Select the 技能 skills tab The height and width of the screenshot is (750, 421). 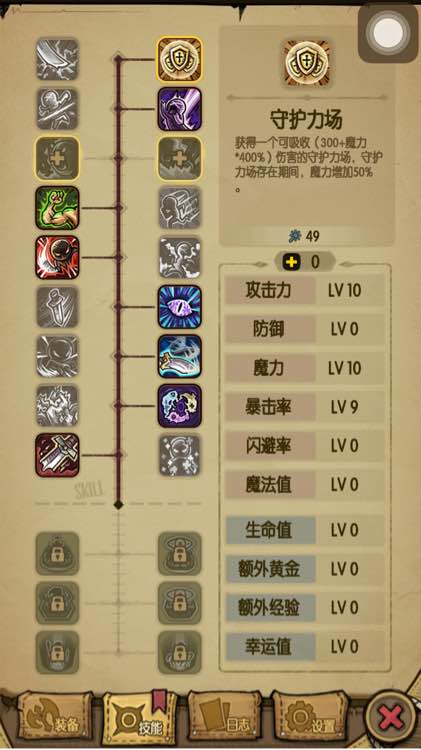tap(139, 719)
